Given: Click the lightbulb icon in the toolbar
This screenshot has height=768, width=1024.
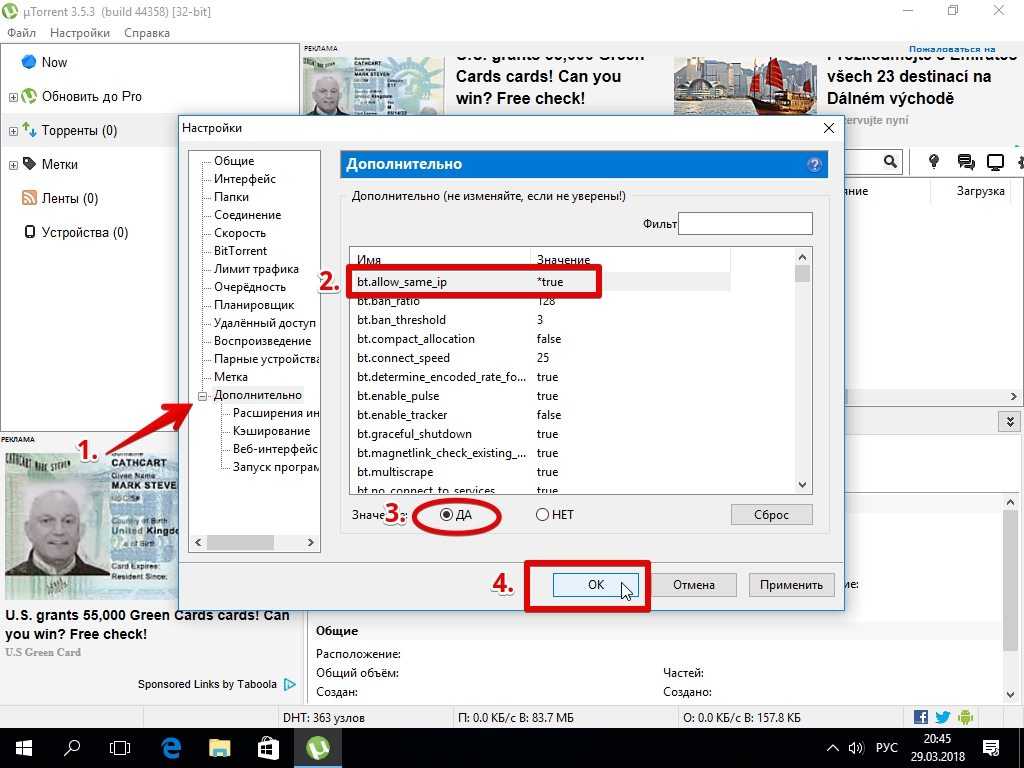Looking at the screenshot, I should point(934,162).
